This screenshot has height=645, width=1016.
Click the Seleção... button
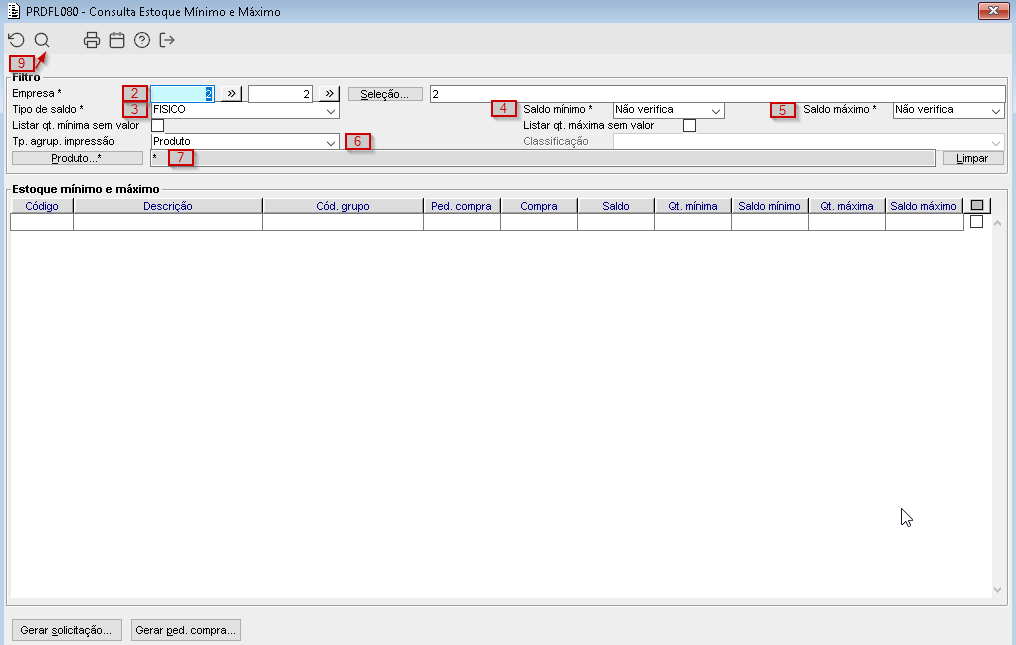(x=385, y=94)
